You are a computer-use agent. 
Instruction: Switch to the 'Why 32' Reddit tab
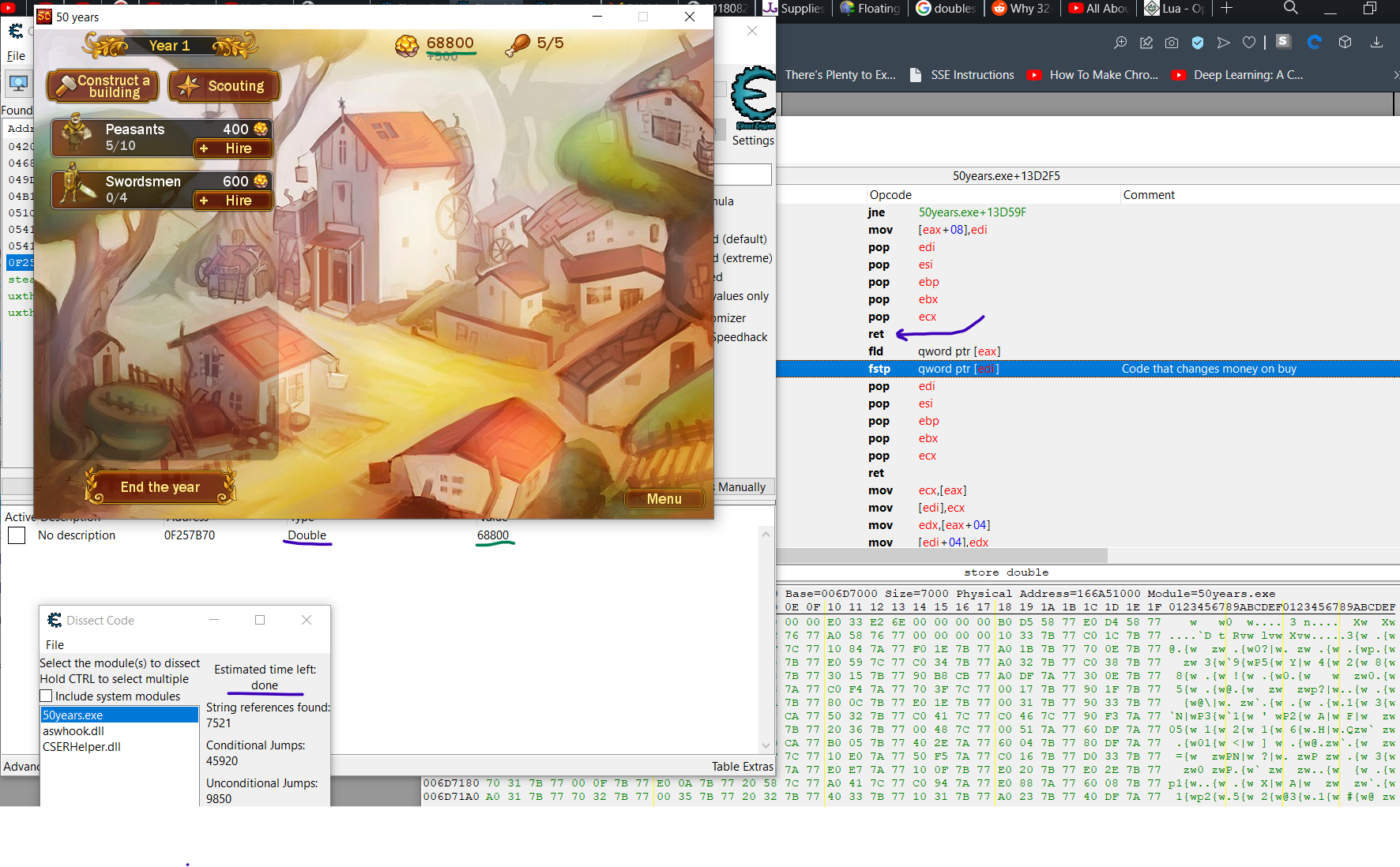pos(1021,9)
